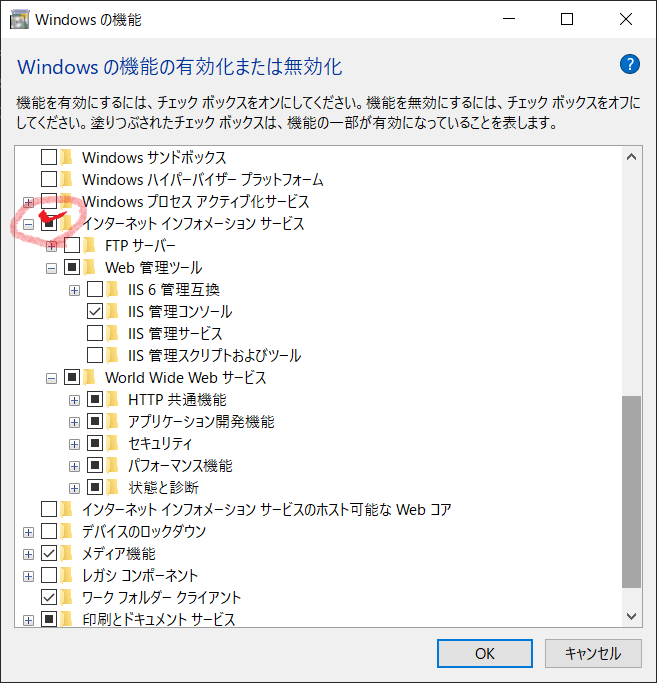Click folder icon beside 状態と診断
Image resolution: width=657 pixels, height=683 pixels.
pos(113,487)
